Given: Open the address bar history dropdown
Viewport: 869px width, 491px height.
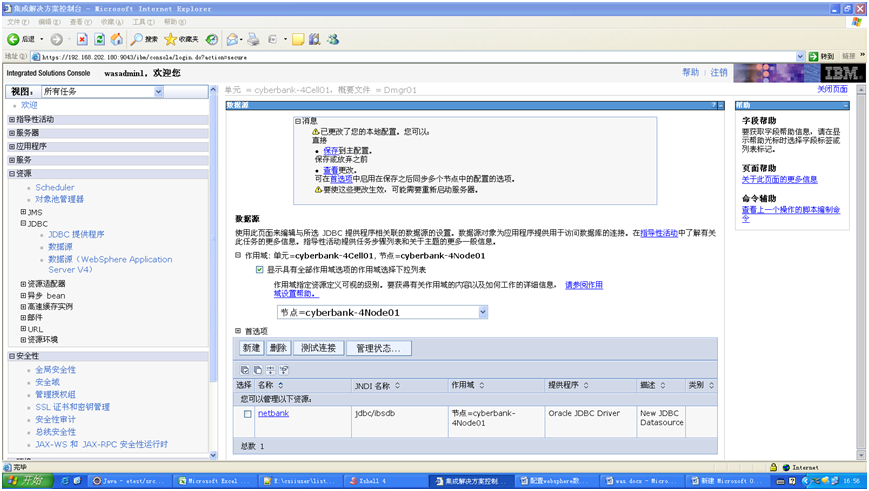Looking at the screenshot, I should [800, 57].
